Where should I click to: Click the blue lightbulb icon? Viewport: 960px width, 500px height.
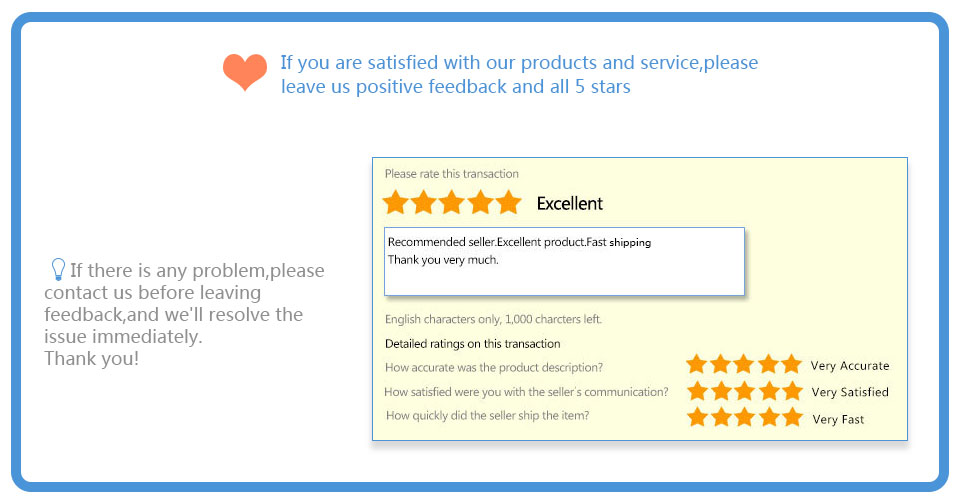coord(58,269)
